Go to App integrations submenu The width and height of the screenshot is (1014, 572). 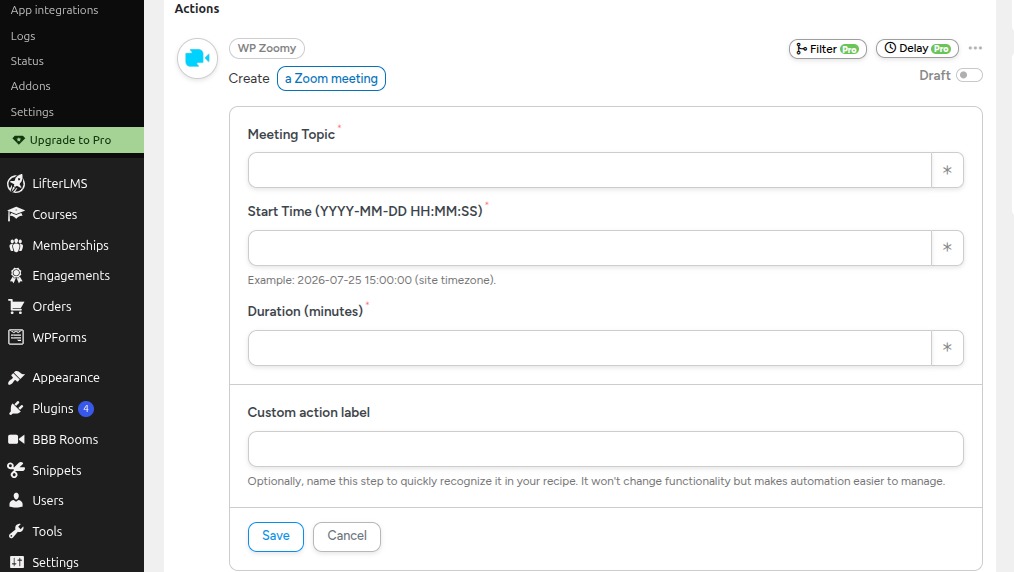(54, 10)
